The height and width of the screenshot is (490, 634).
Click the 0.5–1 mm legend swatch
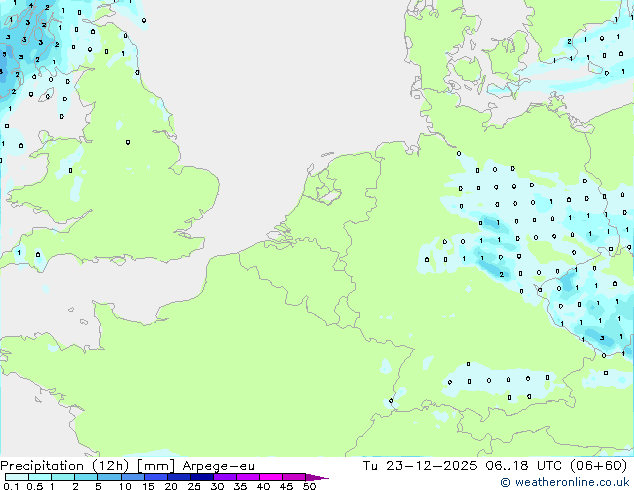click(x=40, y=477)
